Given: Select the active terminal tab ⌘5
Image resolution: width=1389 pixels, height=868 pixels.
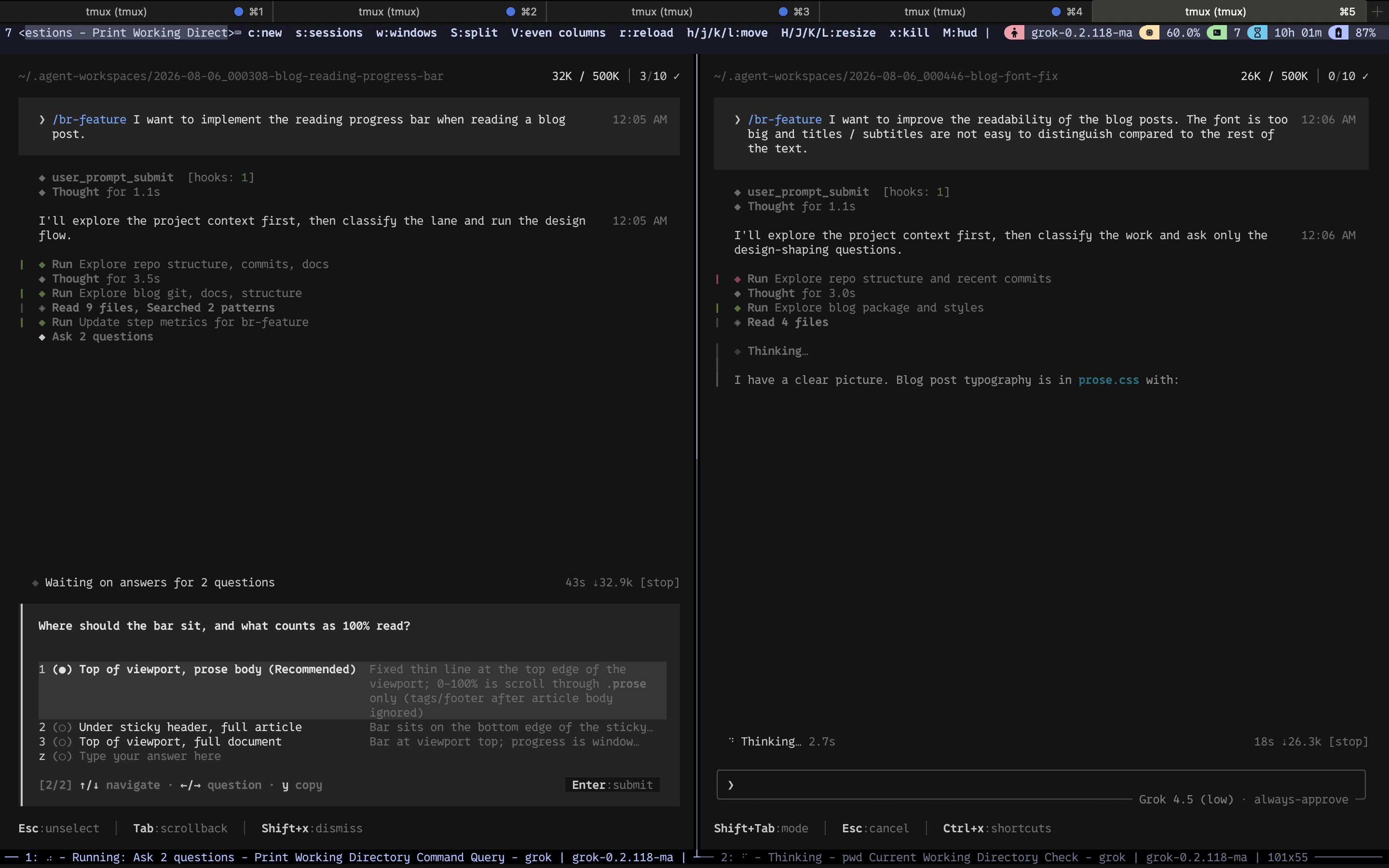Looking at the screenshot, I should pyautogui.click(x=1228, y=12).
